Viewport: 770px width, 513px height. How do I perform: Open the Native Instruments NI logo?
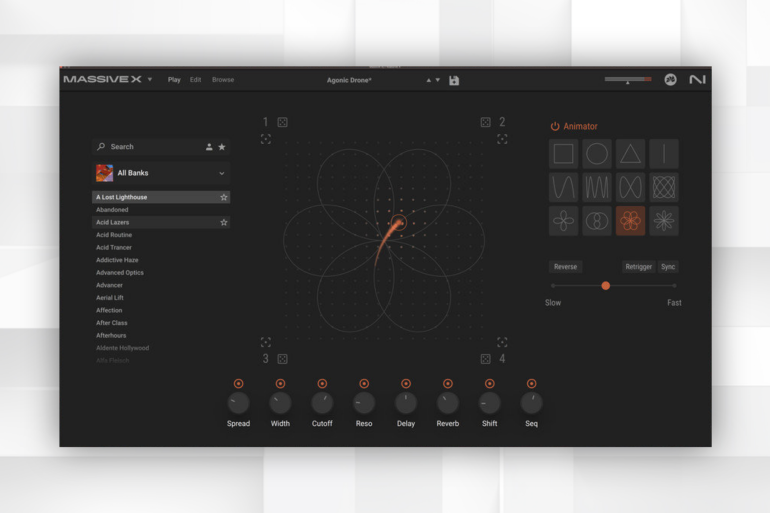(x=697, y=80)
